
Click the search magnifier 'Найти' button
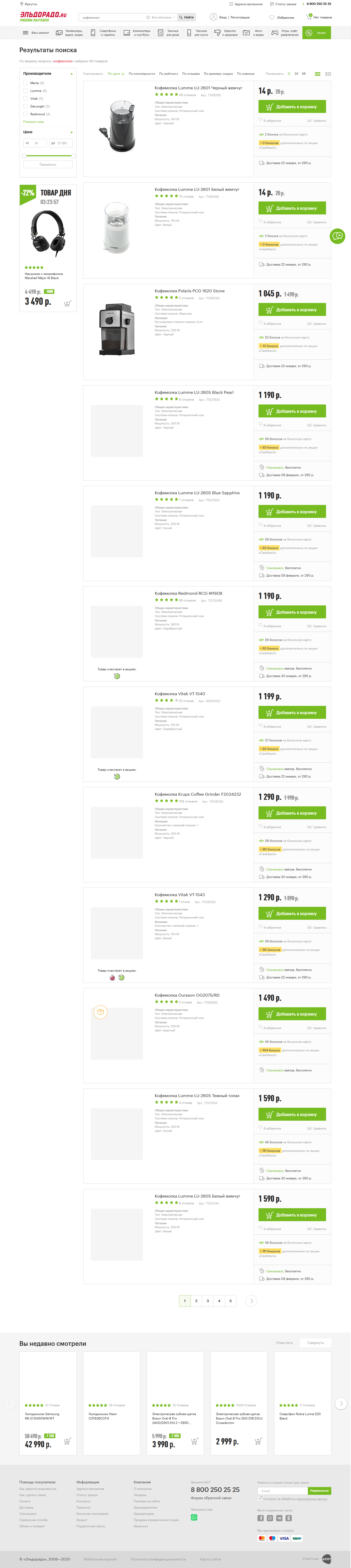click(187, 18)
